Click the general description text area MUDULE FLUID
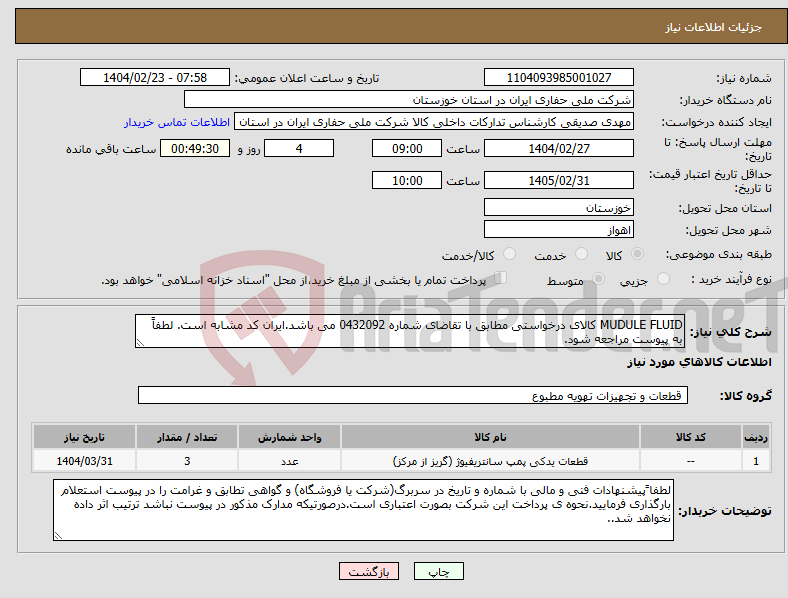Screen dimensions: 788x598 click(410, 331)
